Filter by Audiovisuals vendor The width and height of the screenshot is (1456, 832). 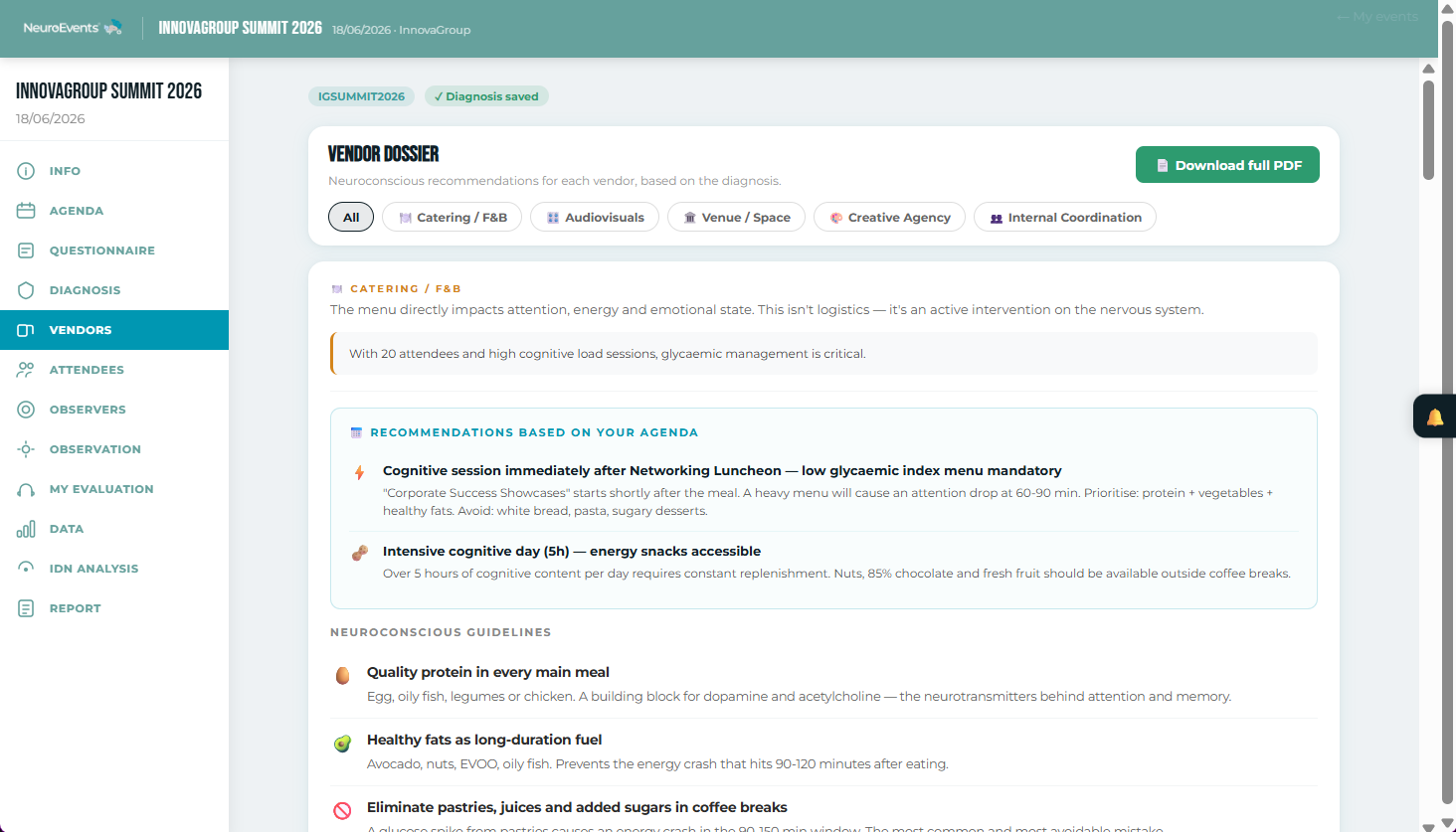coord(595,218)
